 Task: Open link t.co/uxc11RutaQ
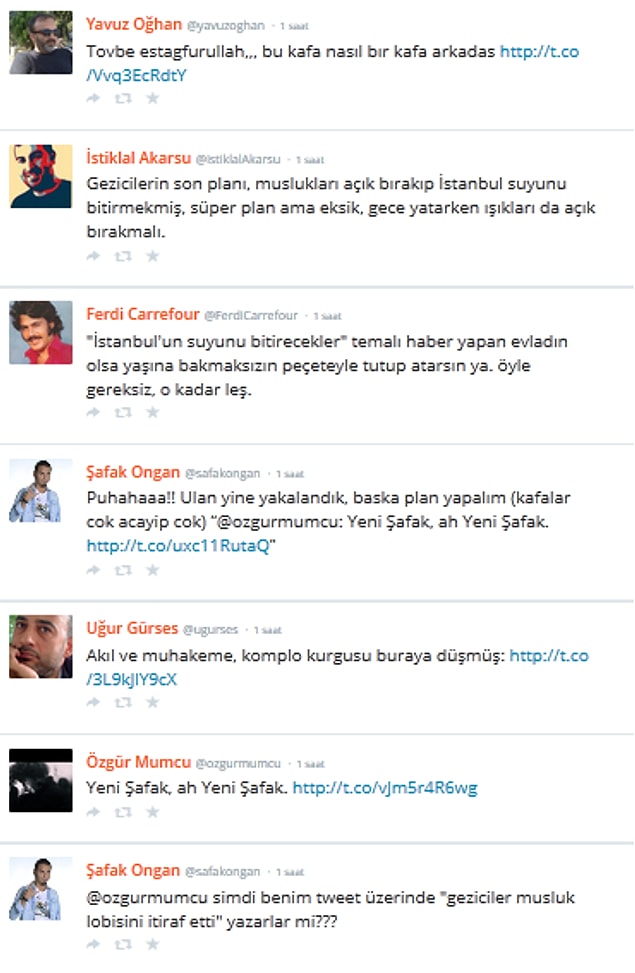click(178, 546)
